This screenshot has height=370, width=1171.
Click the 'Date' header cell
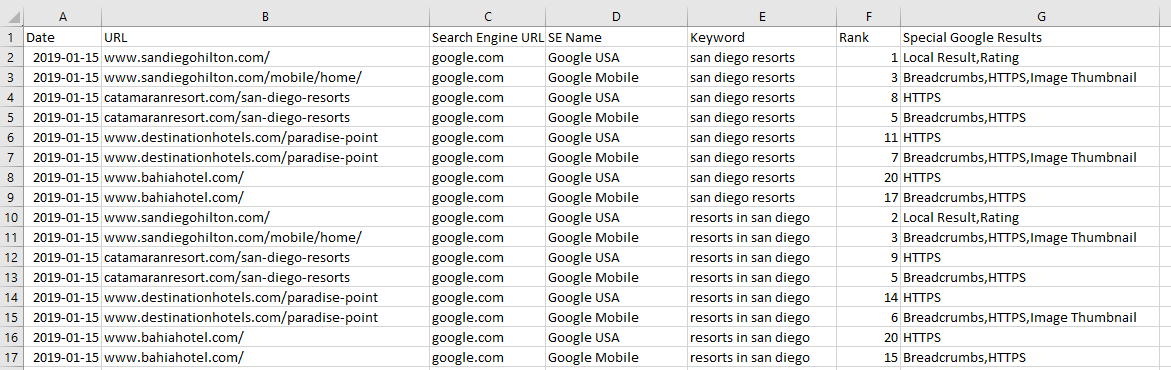pyautogui.click(x=63, y=37)
